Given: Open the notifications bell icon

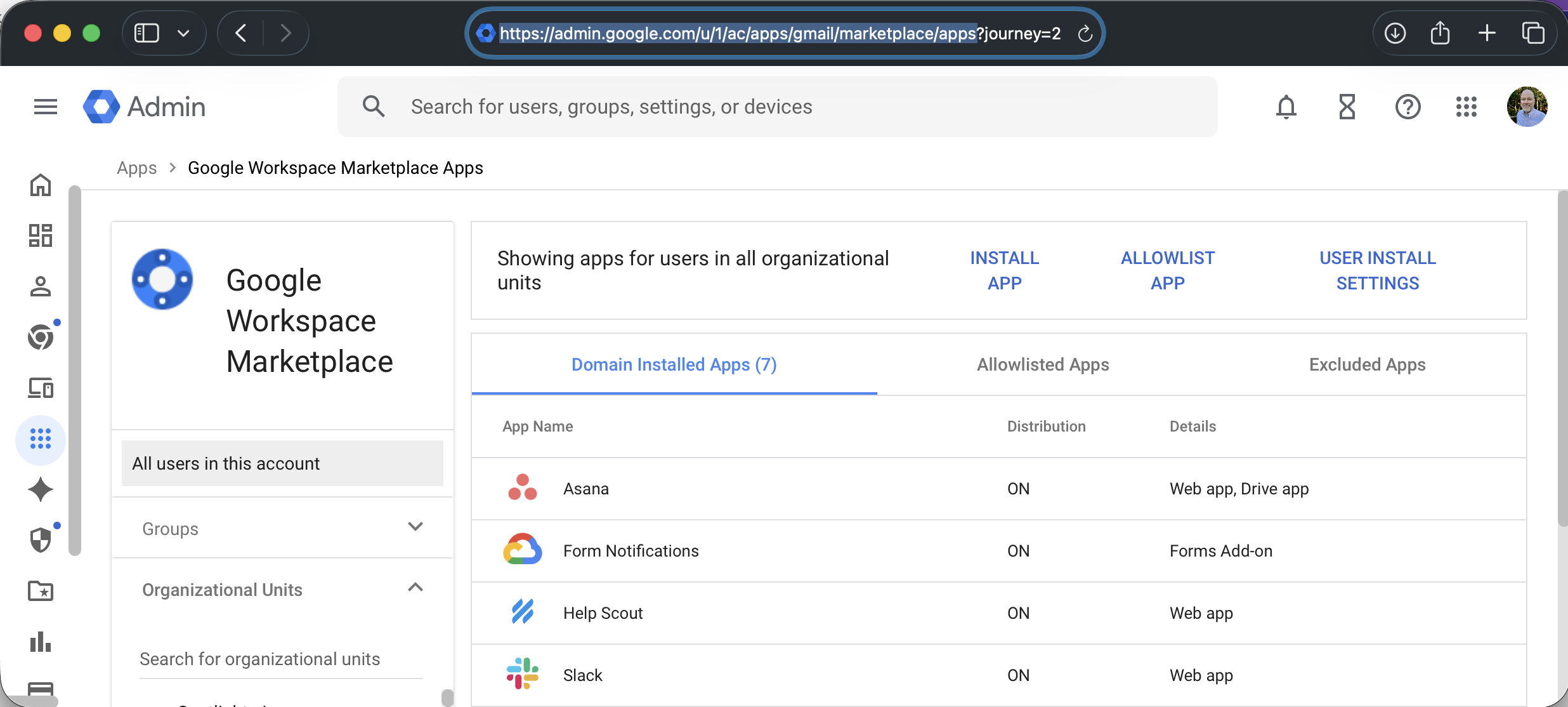Looking at the screenshot, I should tap(1286, 107).
